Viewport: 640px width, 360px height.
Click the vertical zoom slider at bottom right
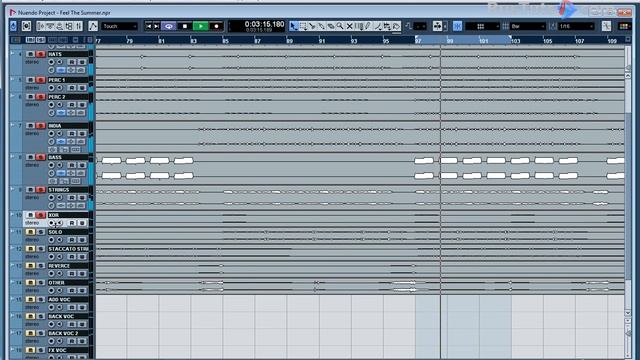point(628,333)
